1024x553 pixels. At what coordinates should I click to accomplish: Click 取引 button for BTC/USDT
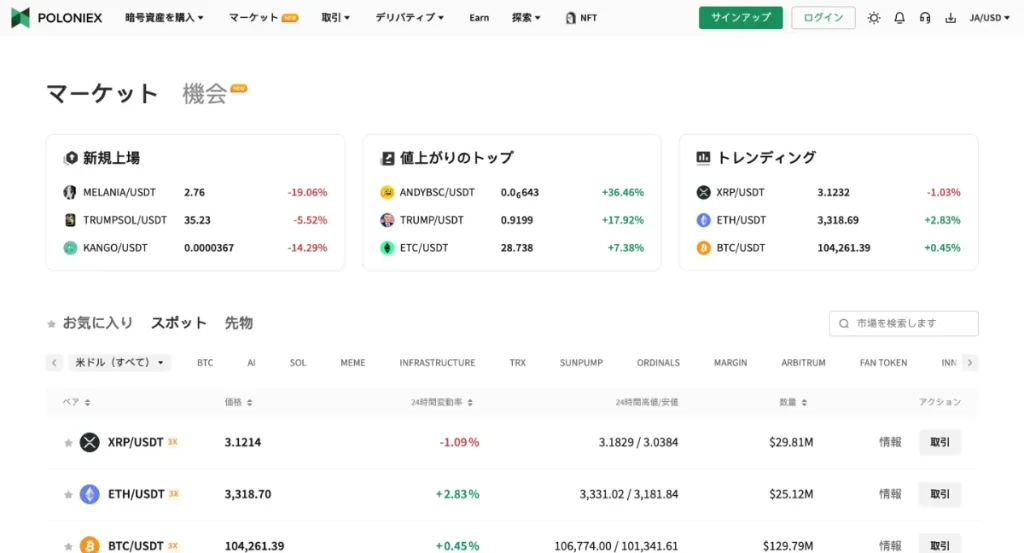coord(940,544)
